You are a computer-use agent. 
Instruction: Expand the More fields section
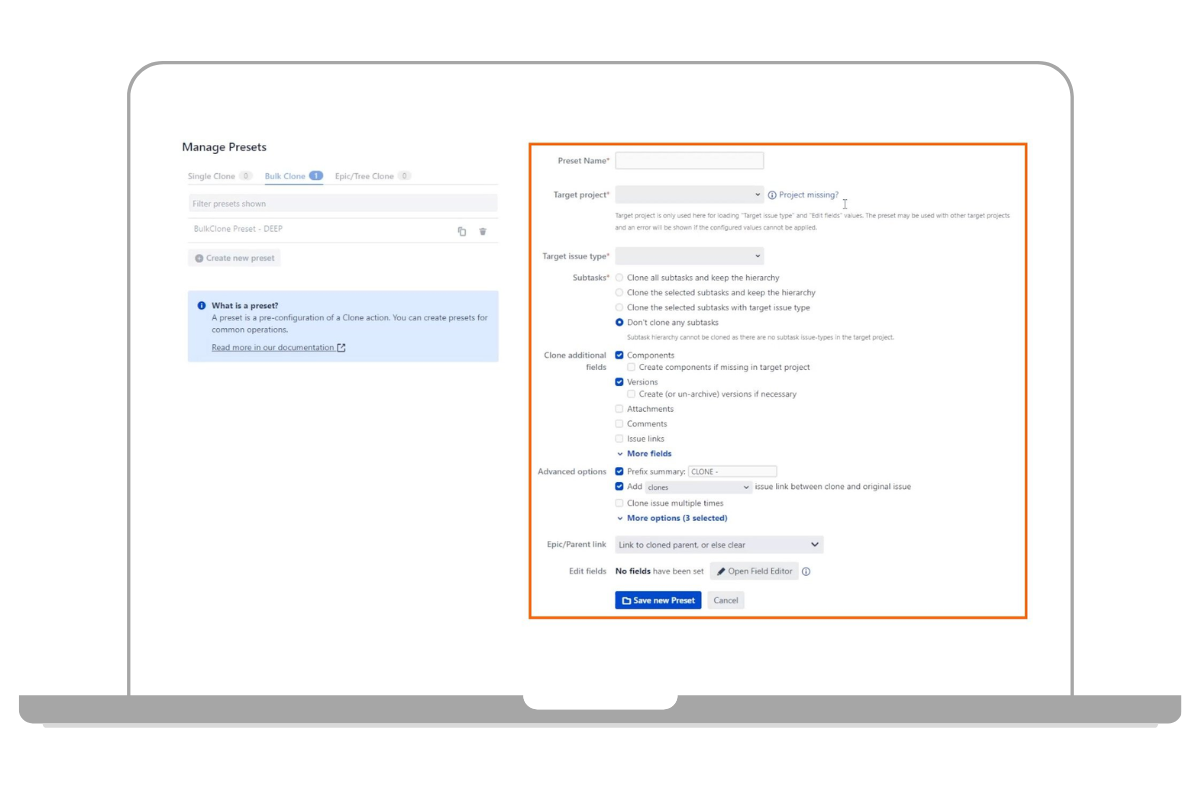[x=648, y=454]
